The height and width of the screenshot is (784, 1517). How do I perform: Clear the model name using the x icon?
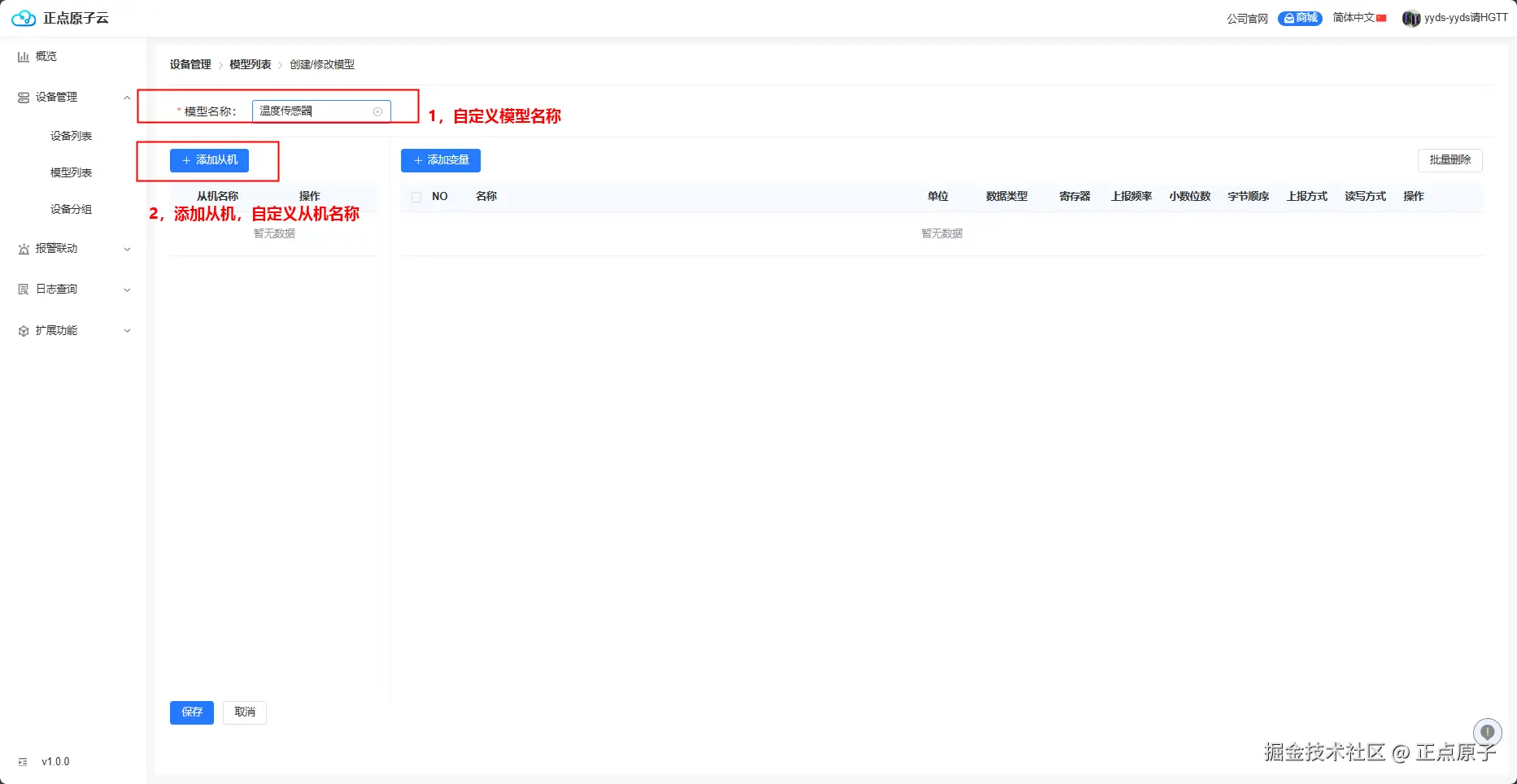(x=377, y=111)
